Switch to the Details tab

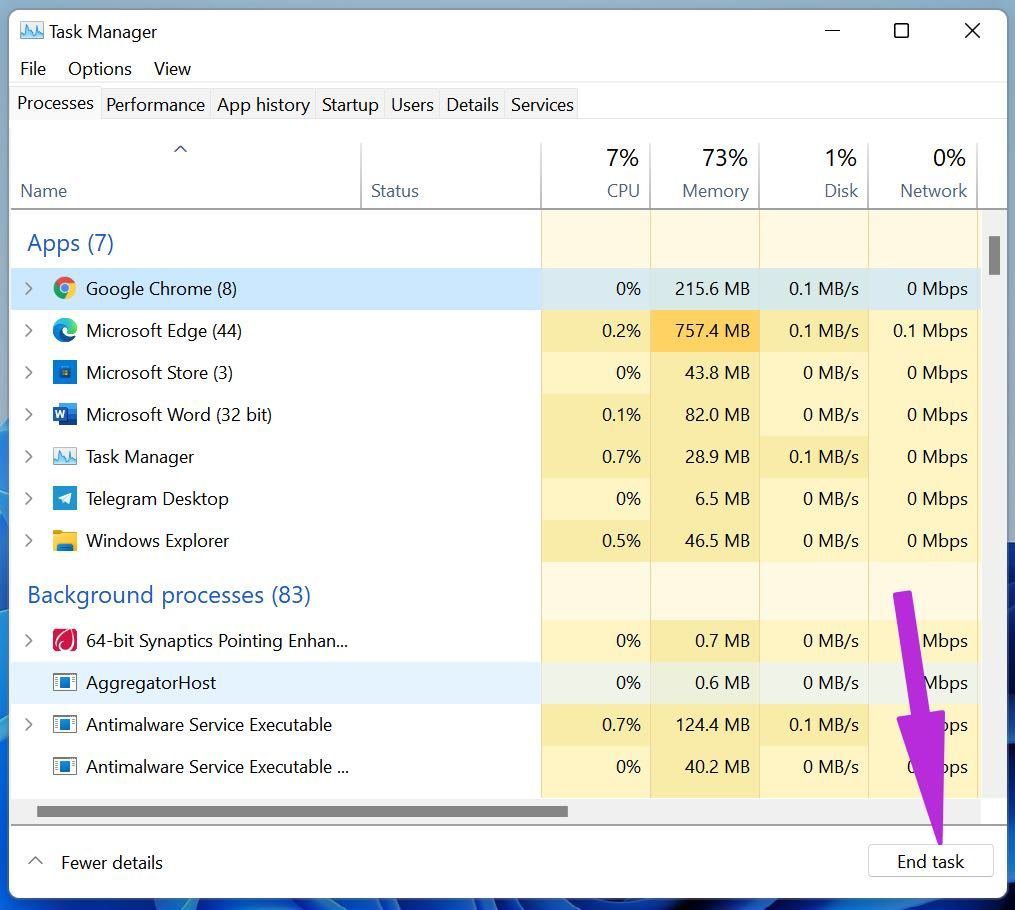coord(473,105)
